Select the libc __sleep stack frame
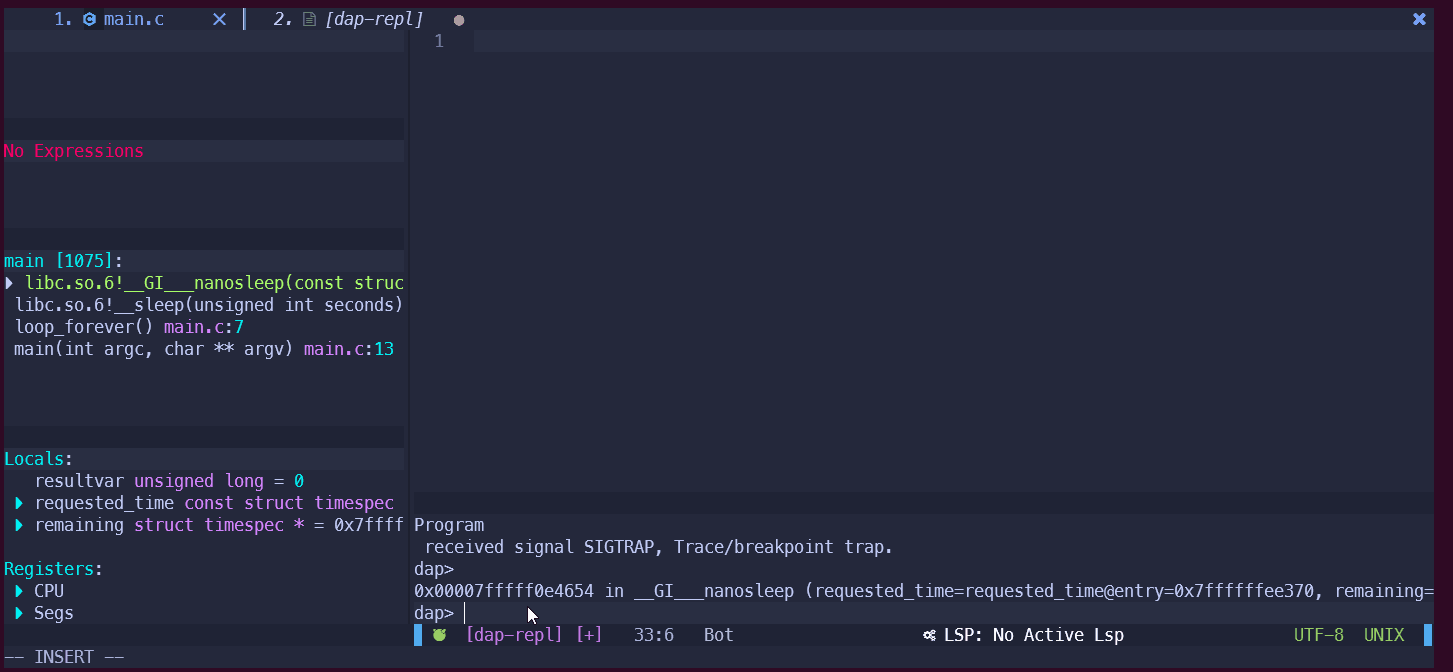Viewport: 1453px width, 672px height. pyautogui.click(x=209, y=305)
